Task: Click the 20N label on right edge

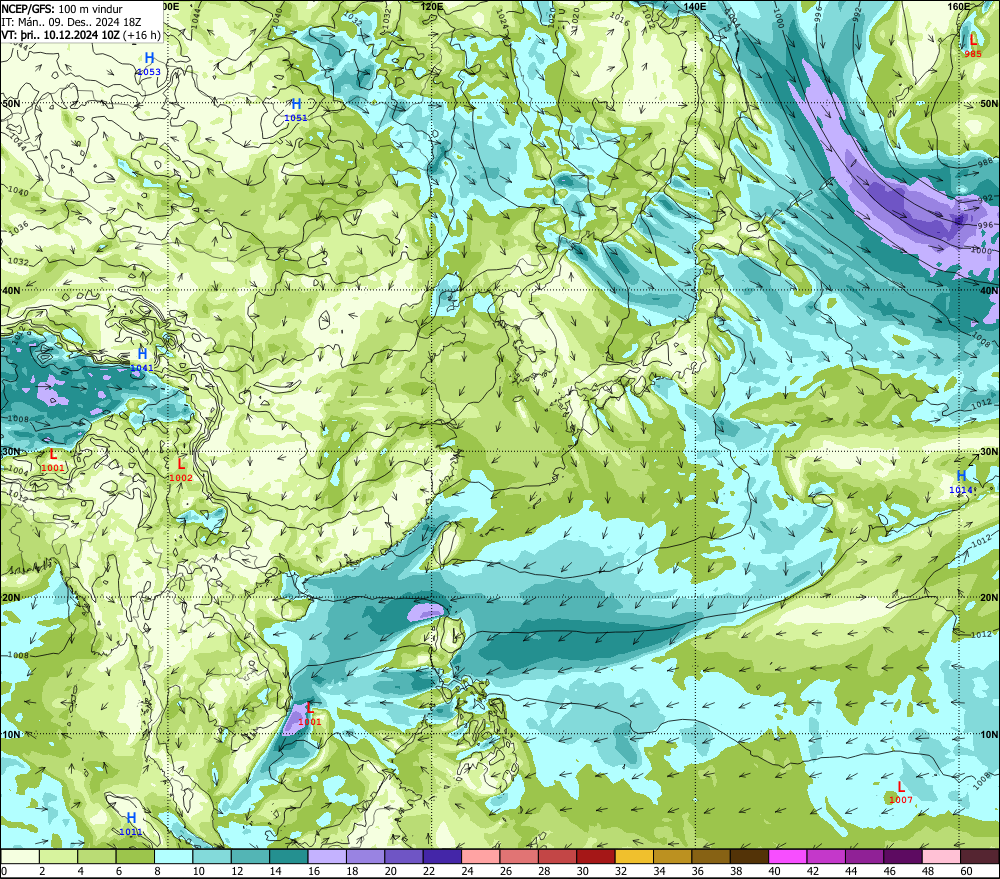Action: [x=989, y=598]
